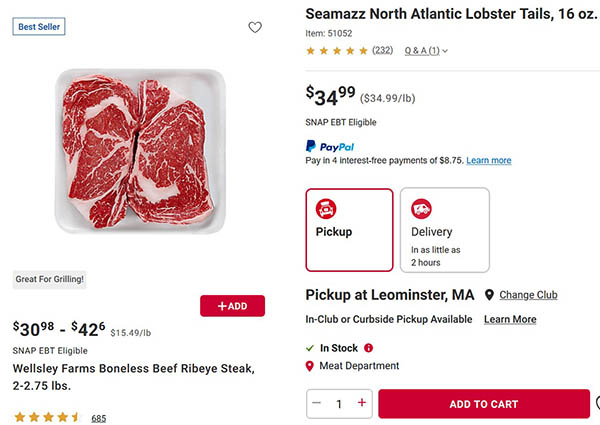Click the quantity input field
Image resolution: width=600 pixels, height=425 pixels.
339,404
